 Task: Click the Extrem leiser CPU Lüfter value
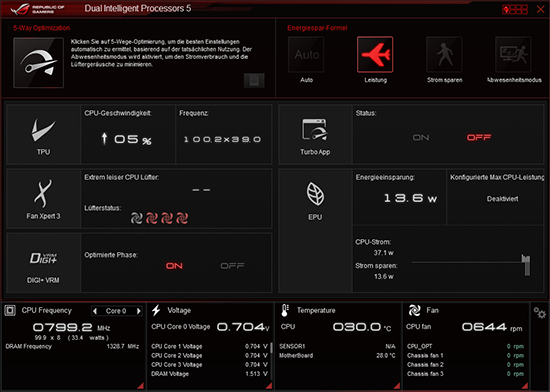point(201,190)
